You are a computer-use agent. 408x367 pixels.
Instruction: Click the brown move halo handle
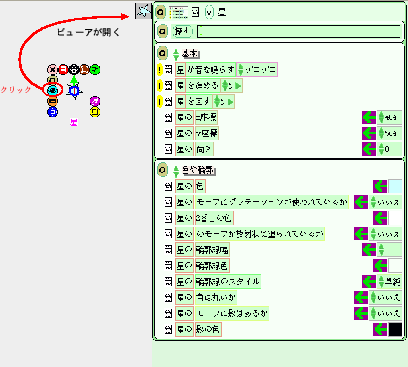(84, 70)
